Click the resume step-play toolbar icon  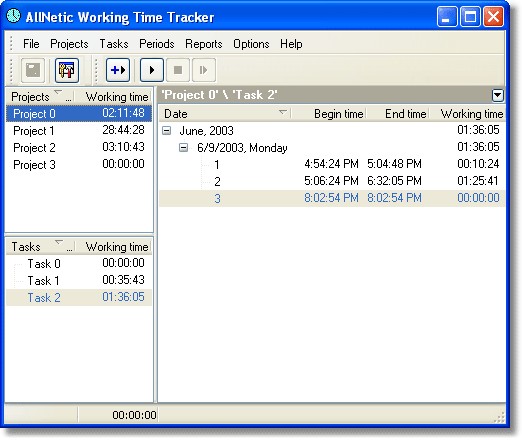point(204,70)
